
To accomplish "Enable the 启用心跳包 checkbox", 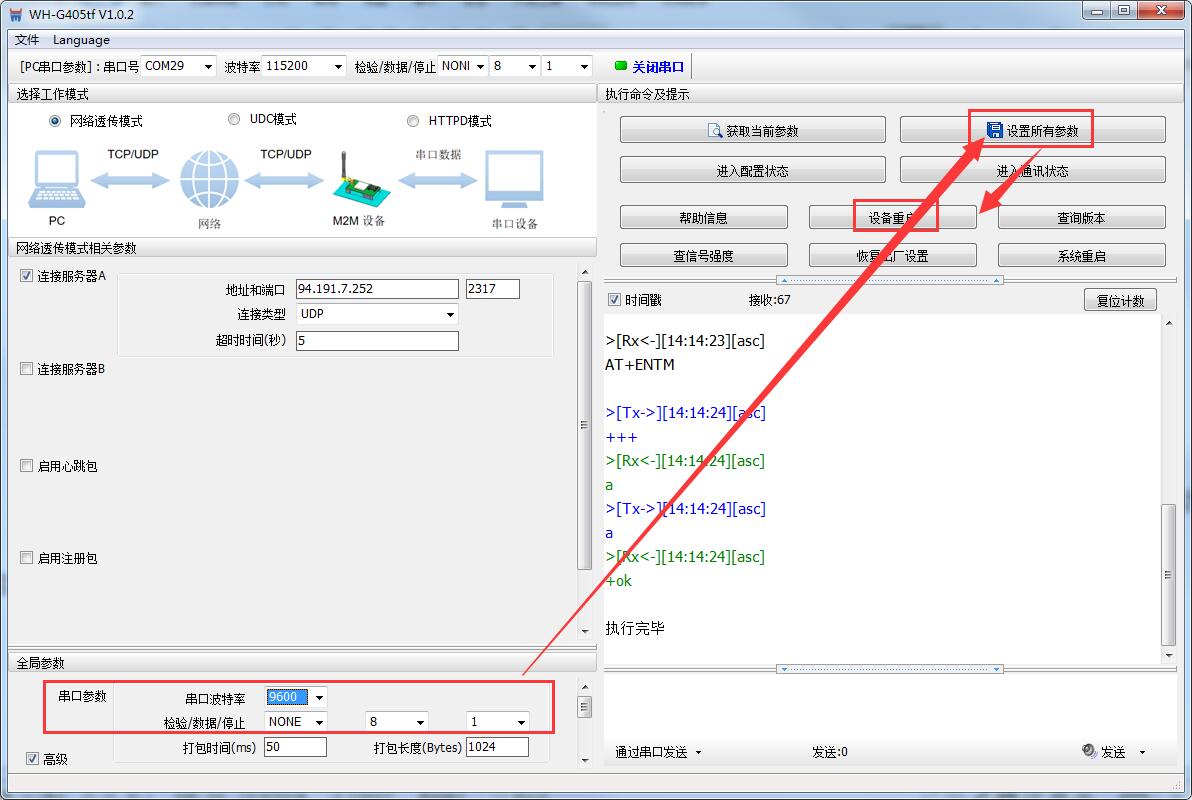I will (27, 466).
